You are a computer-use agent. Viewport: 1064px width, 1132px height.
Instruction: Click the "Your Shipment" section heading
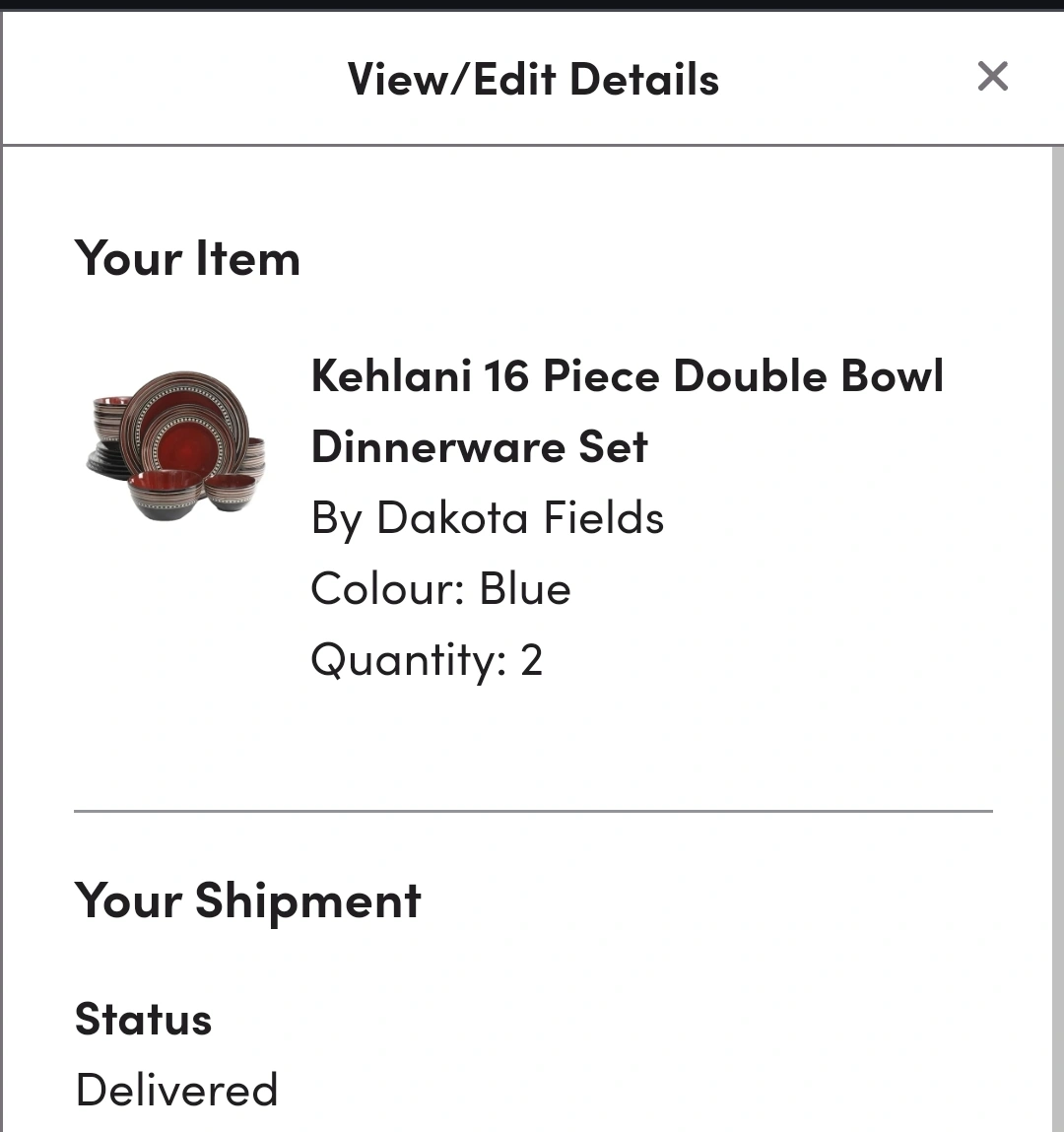247,901
